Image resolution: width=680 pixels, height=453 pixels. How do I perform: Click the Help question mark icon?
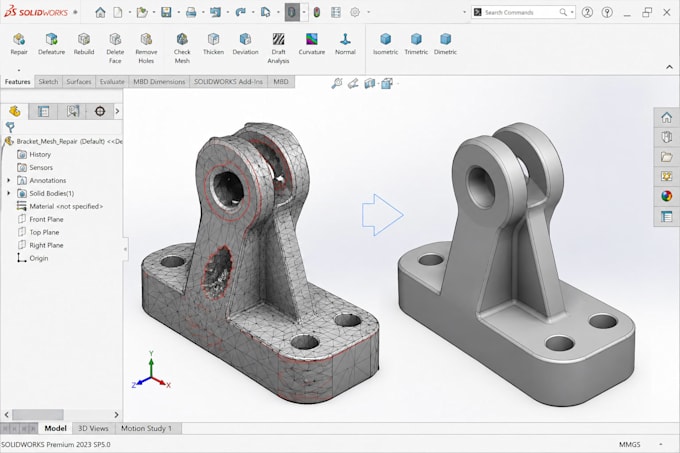coord(587,12)
